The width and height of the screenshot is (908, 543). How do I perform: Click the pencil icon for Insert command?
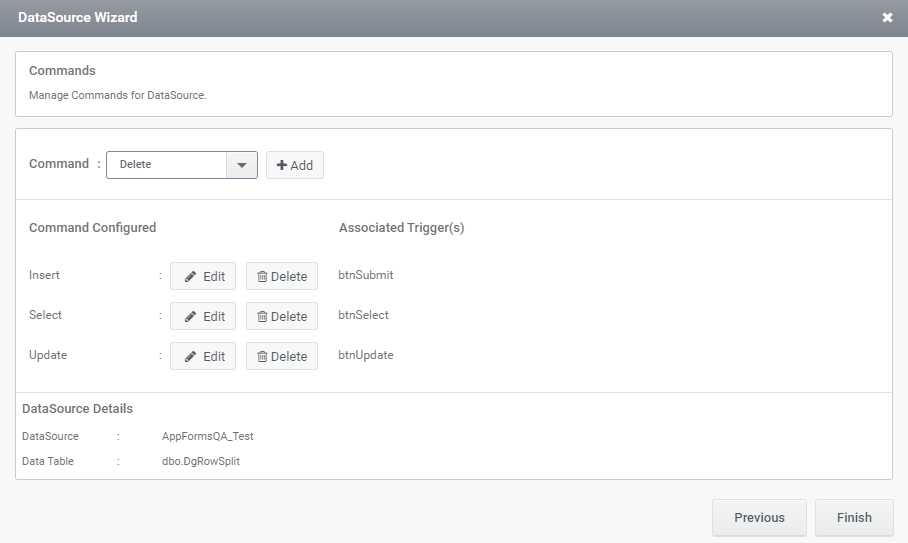tap(190, 277)
